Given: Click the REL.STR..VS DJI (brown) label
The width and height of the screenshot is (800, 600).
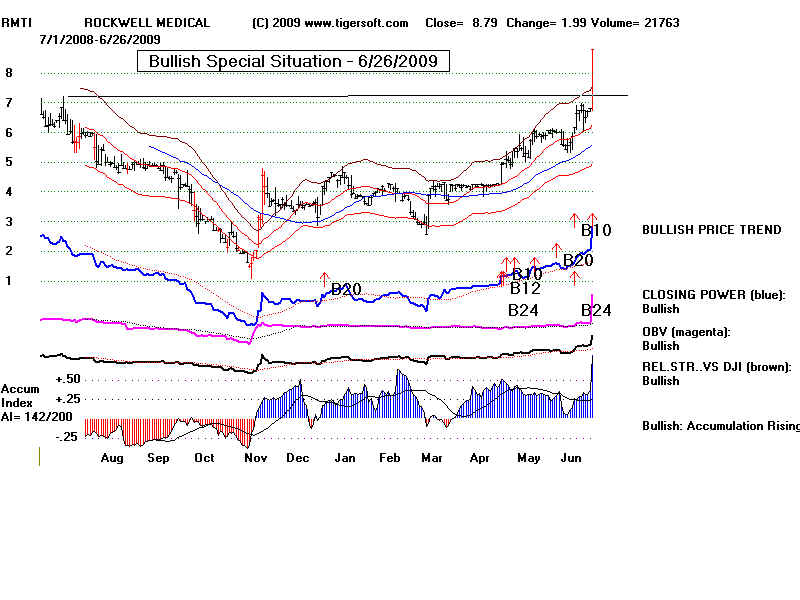Looking at the screenshot, I should coord(716,367).
